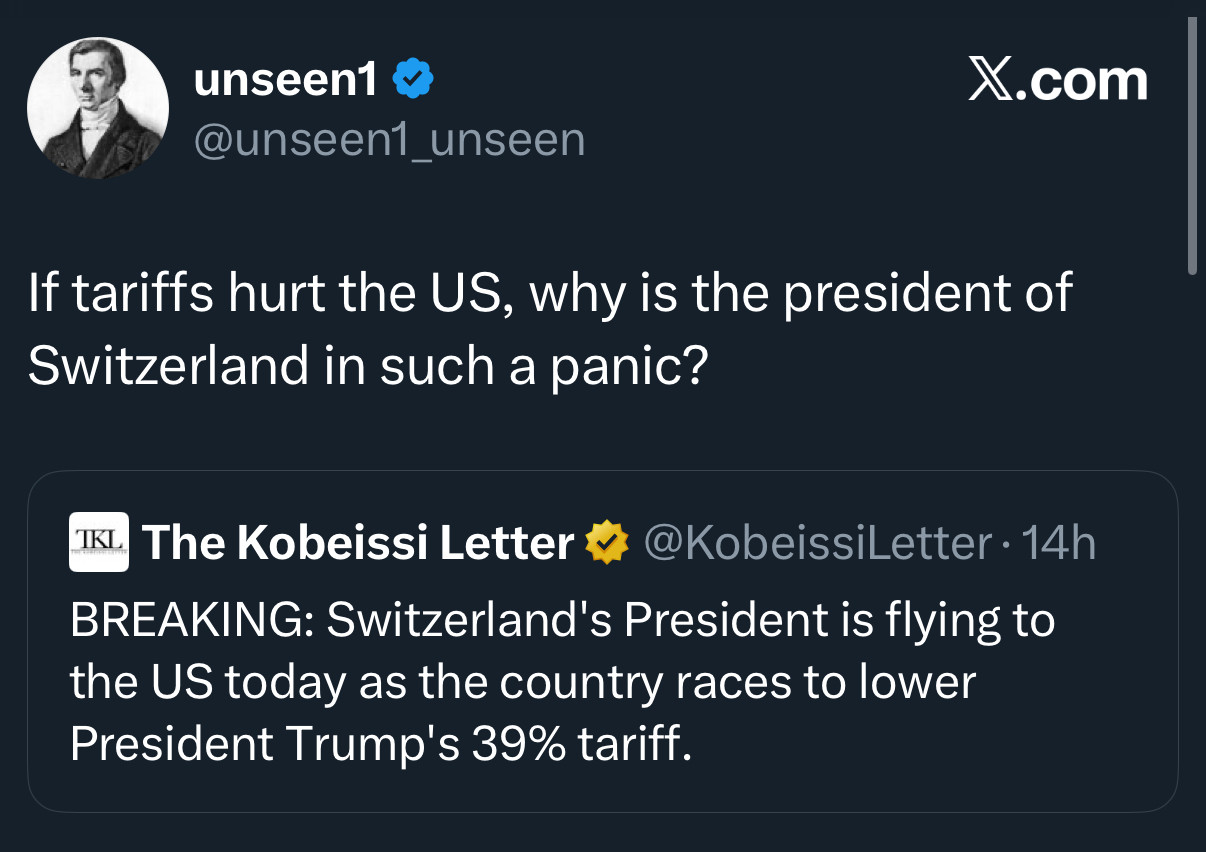Click the phrase "If tariffs hurt the US"
This screenshot has height=852, width=1206.
(270, 294)
